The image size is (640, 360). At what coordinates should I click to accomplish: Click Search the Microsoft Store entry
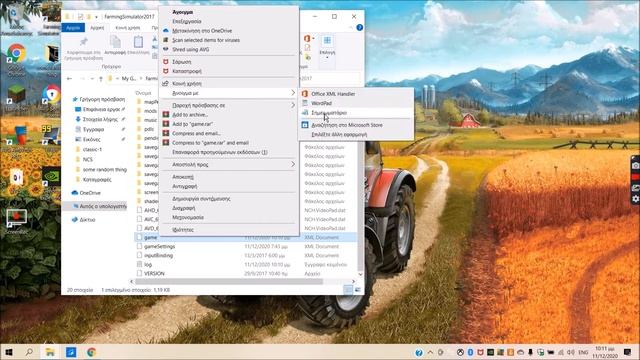(x=347, y=125)
